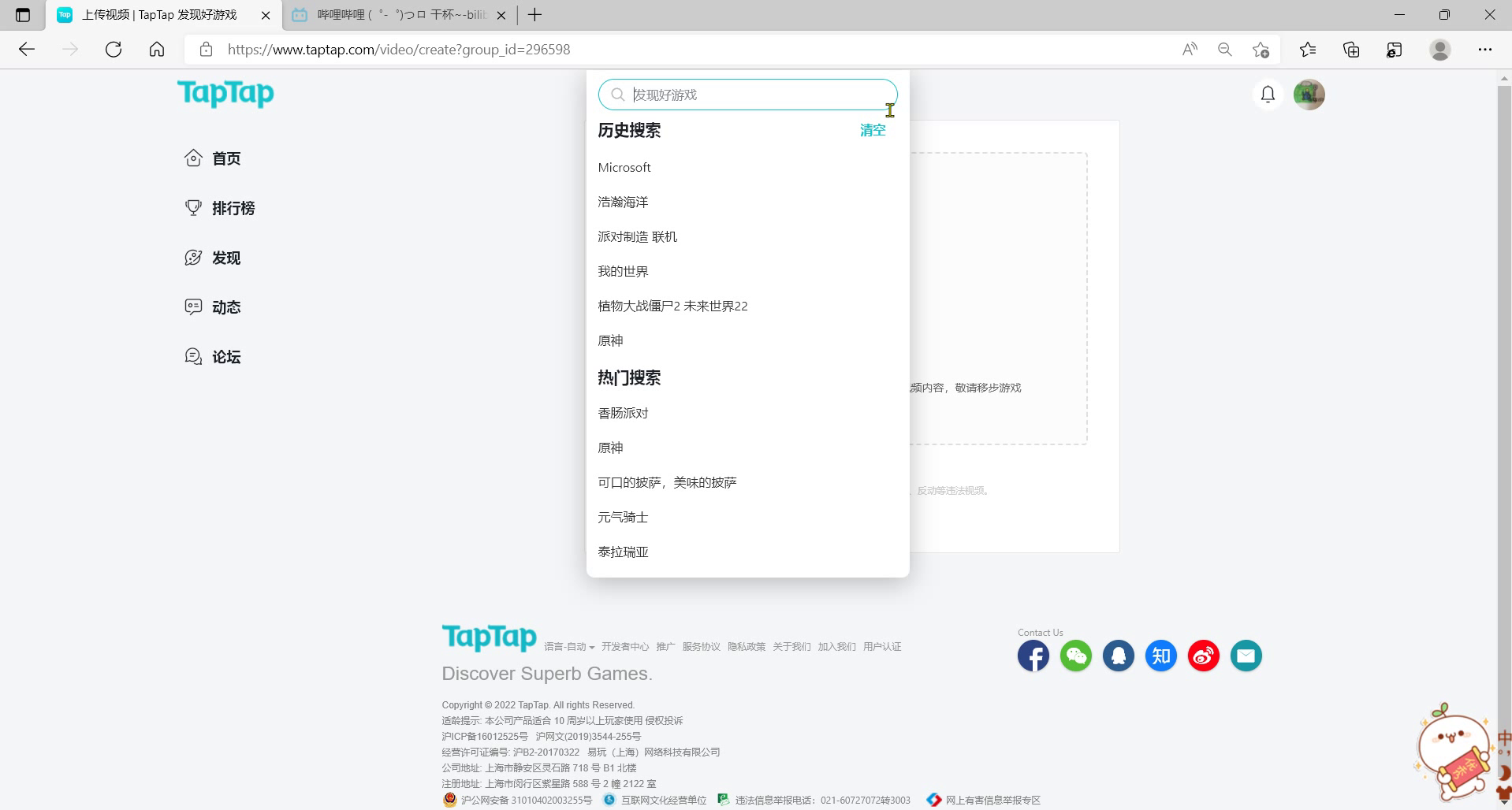Go to 排行榜 in the sidebar
Screen dimensions: 1512x810
(x=233, y=208)
